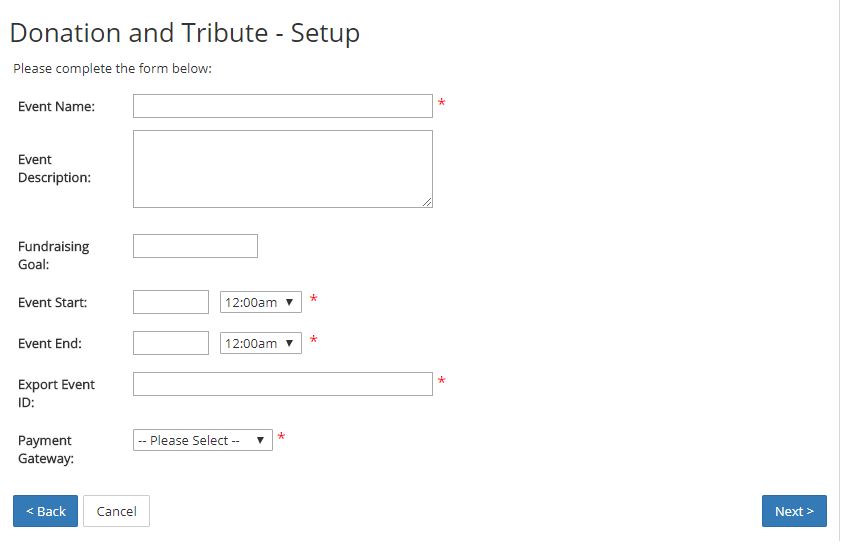843x556 pixels.
Task: Click the Event Start date field
Action: pyautogui.click(x=171, y=302)
